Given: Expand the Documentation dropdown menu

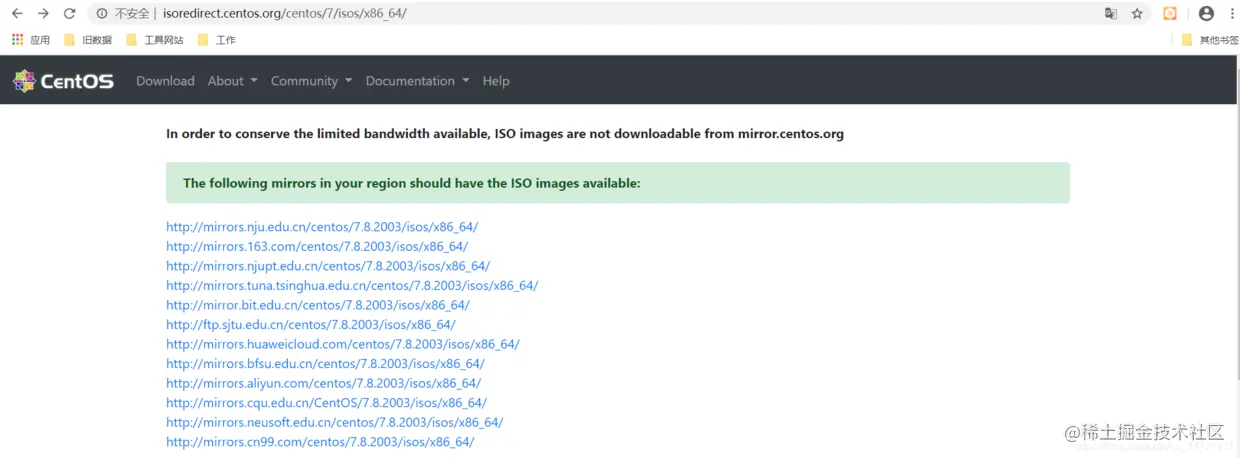Looking at the screenshot, I should click(x=417, y=81).
